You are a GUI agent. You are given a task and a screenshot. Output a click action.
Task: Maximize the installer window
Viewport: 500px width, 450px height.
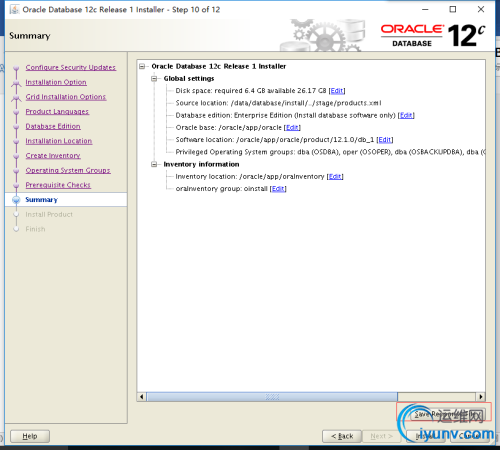(453, 9)
